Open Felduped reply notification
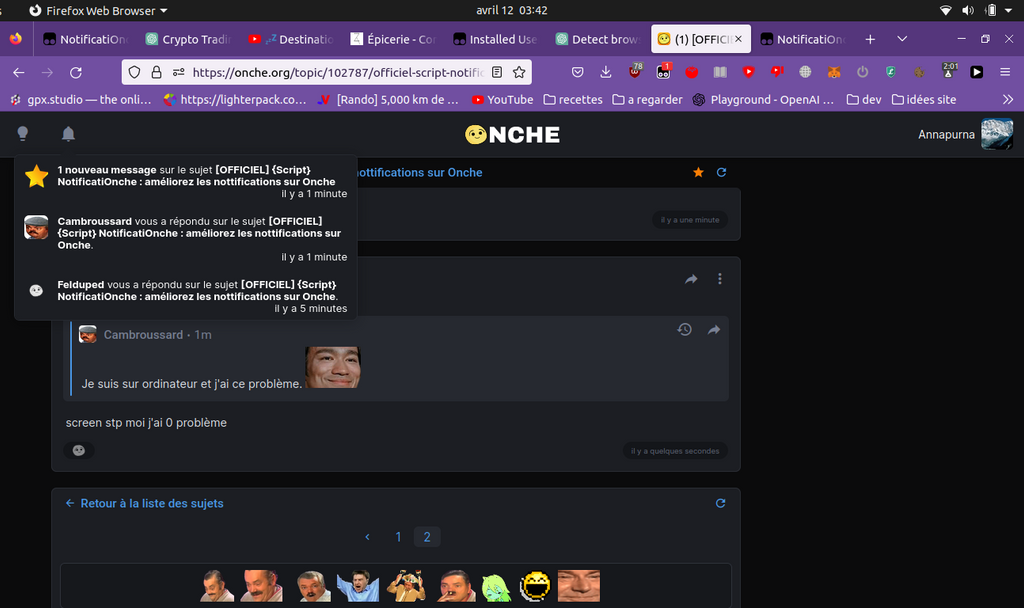This screenshot has width=1024, height=608. 185,296
